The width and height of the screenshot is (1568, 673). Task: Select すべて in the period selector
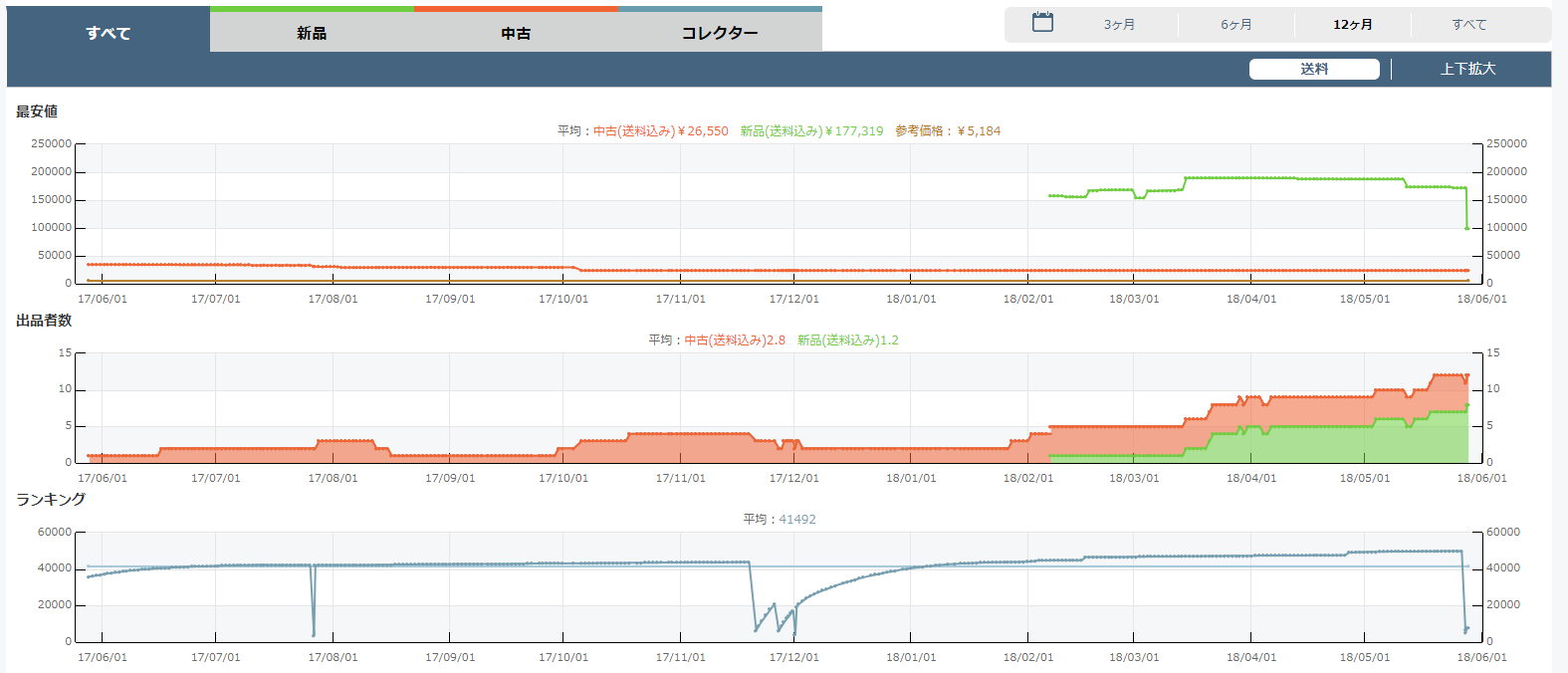1468,25
